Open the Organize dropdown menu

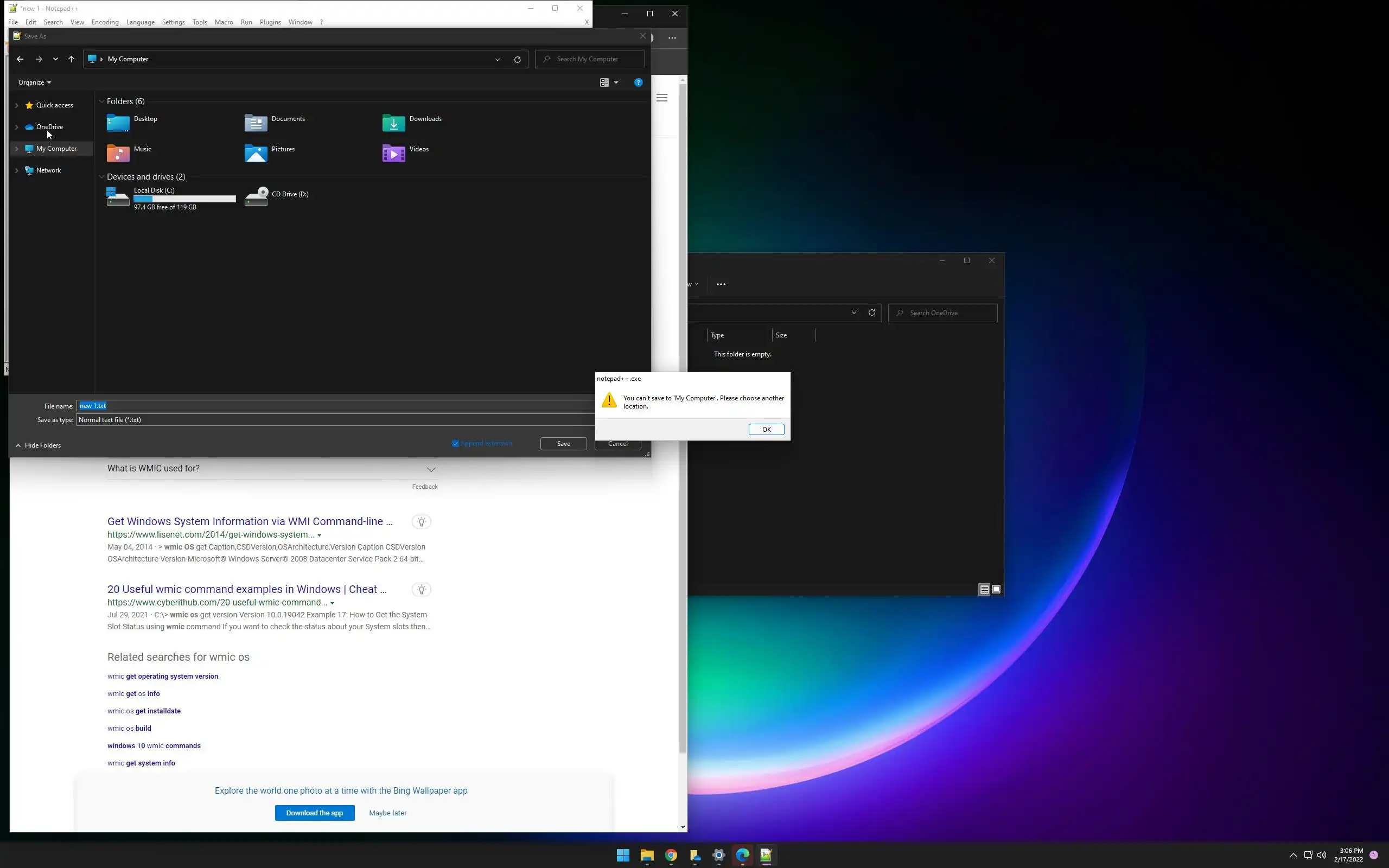click(34, 82)
